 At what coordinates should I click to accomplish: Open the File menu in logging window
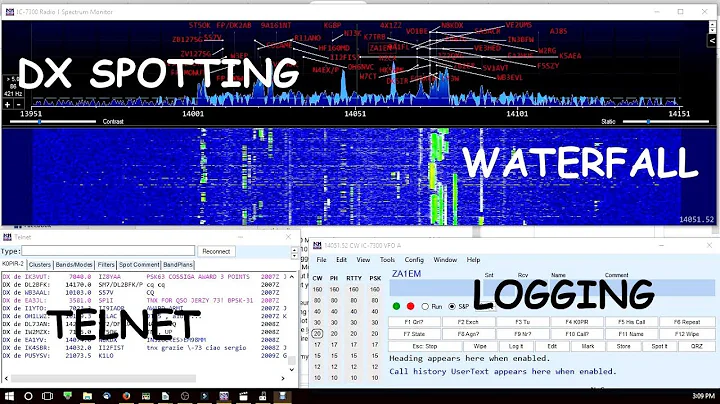click(321, 260)
